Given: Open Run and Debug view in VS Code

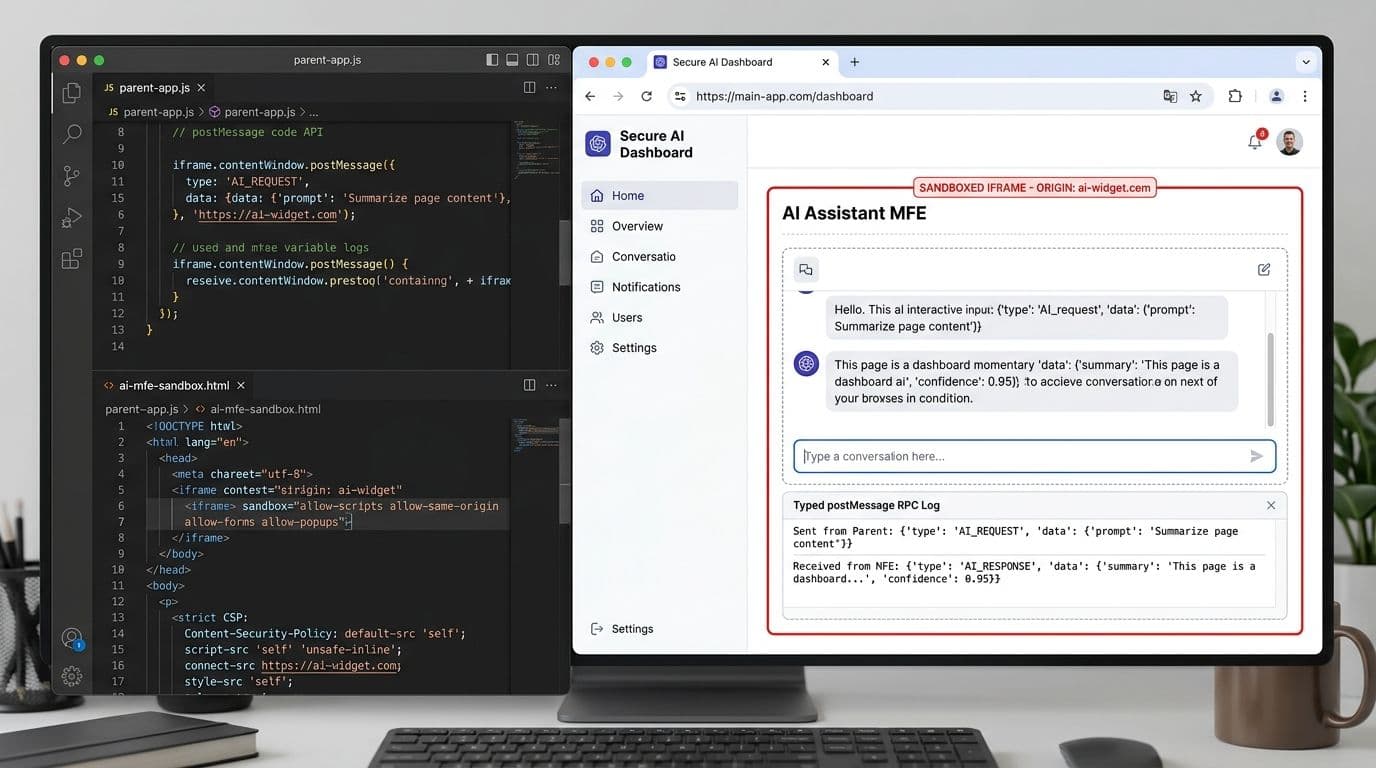Looking at the screenshot, I should pos(71,218).
